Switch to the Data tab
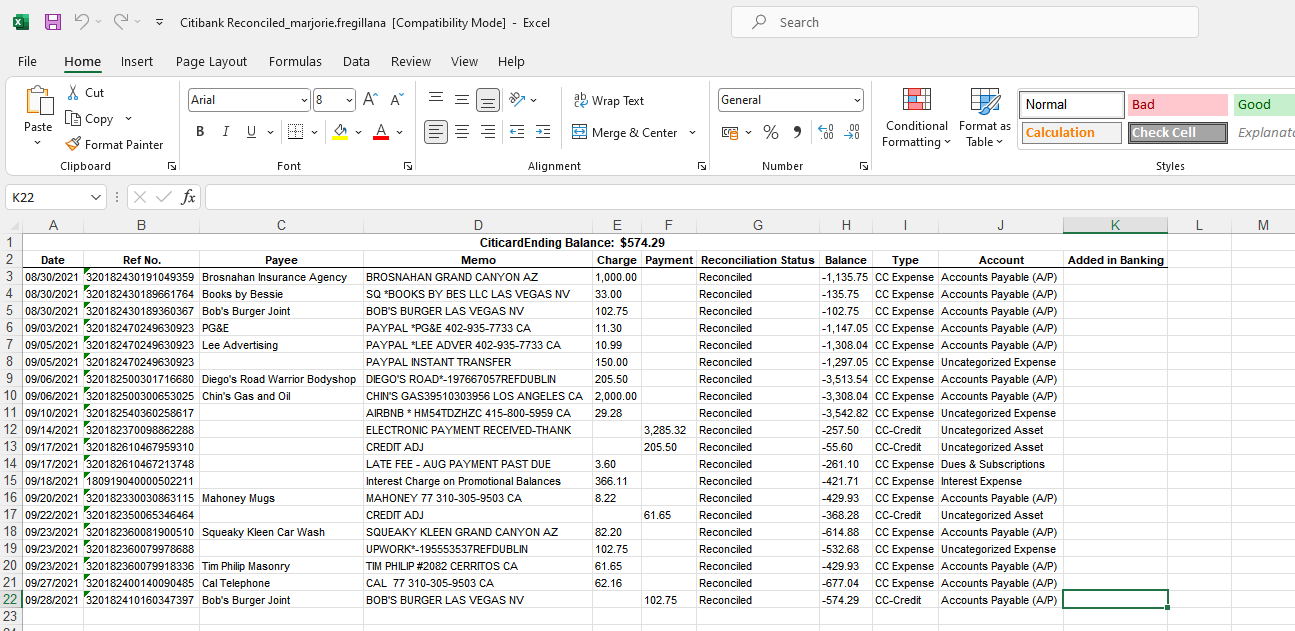 tap(356, 61)
